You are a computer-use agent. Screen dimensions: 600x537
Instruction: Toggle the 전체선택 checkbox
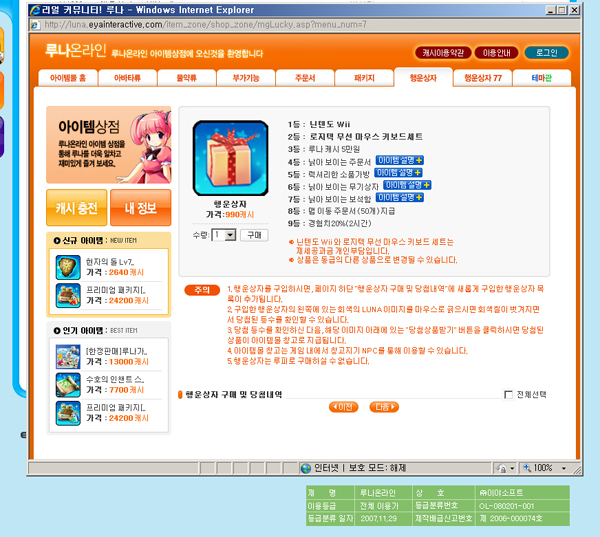[x=508, y=395]
